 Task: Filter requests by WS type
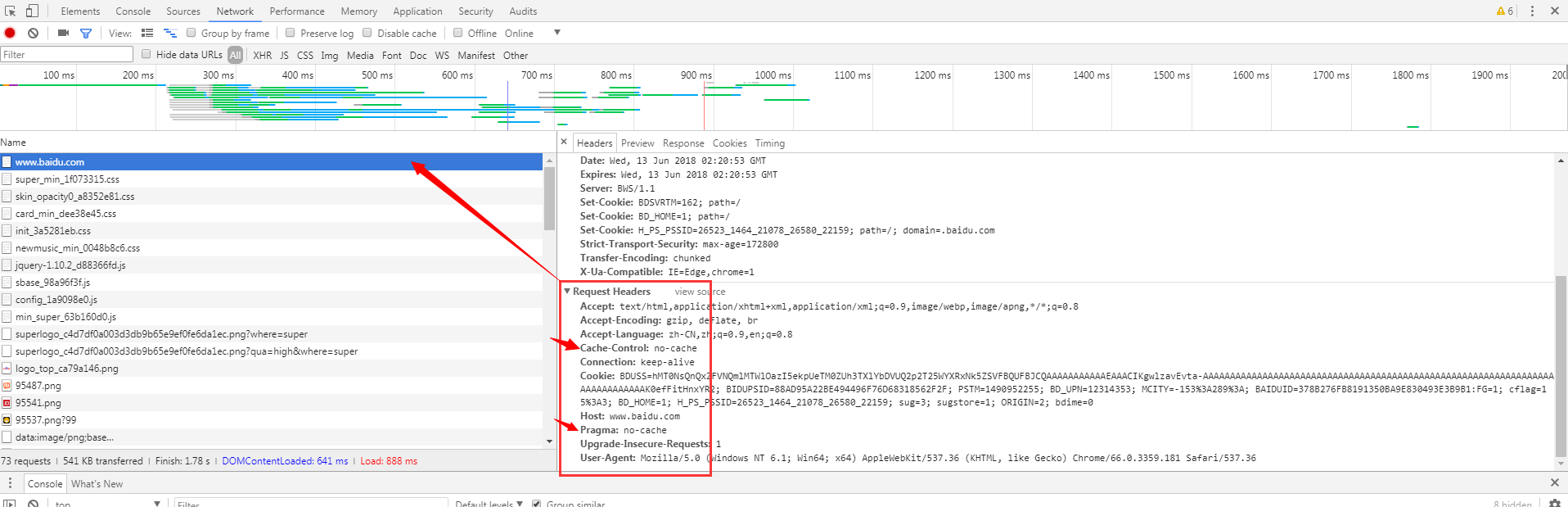(x=442, y=55)
